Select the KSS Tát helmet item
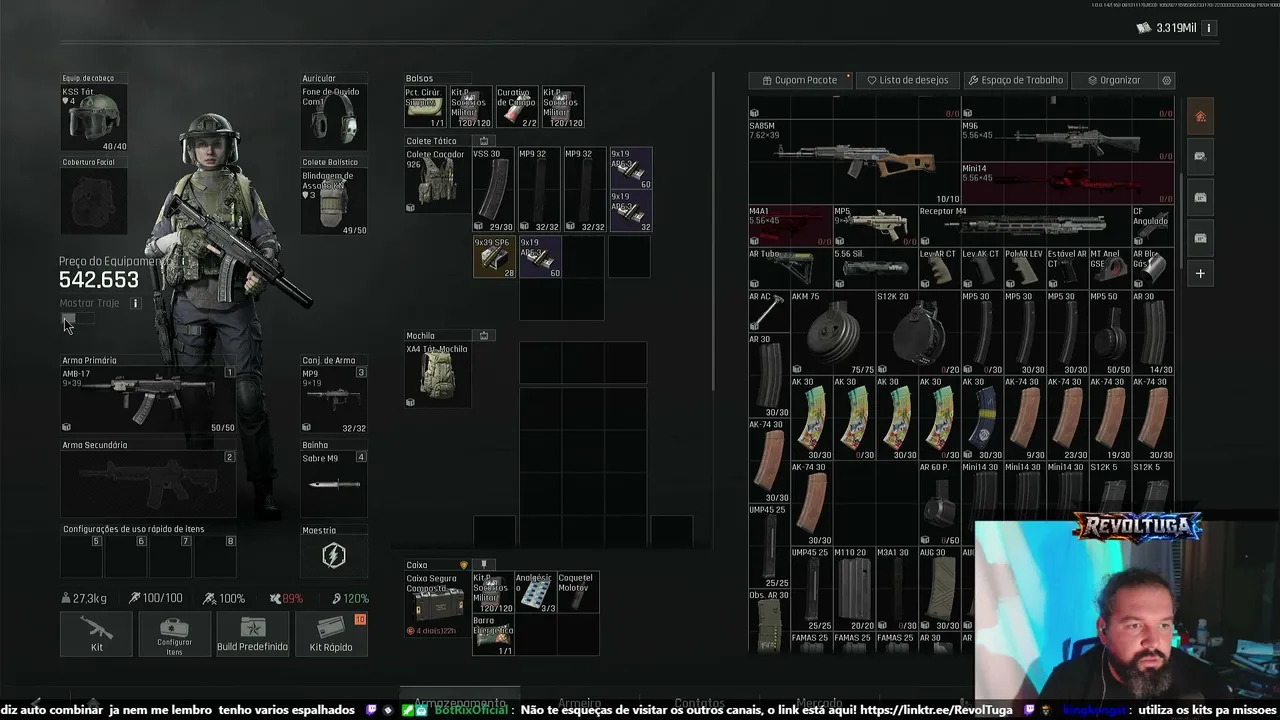 coord(94,119)
